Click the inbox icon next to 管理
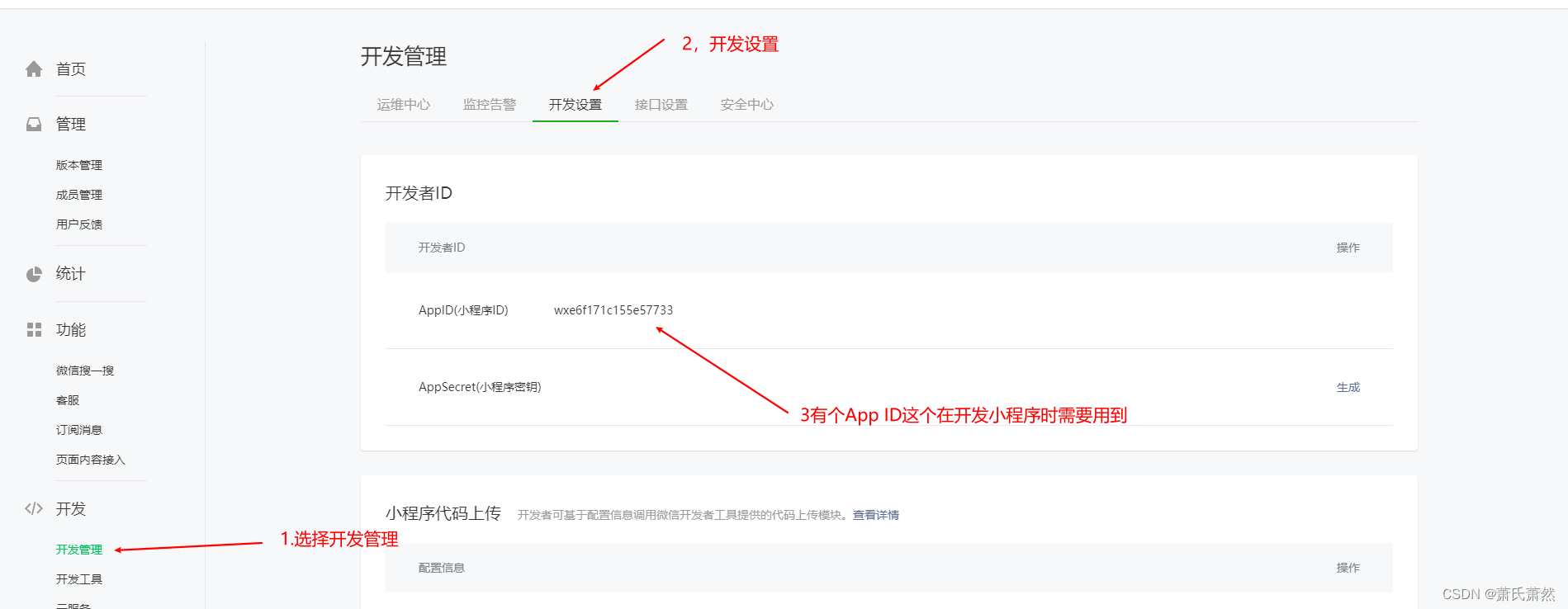This screenshot has height=609, width=1568. tap(34, 125)
